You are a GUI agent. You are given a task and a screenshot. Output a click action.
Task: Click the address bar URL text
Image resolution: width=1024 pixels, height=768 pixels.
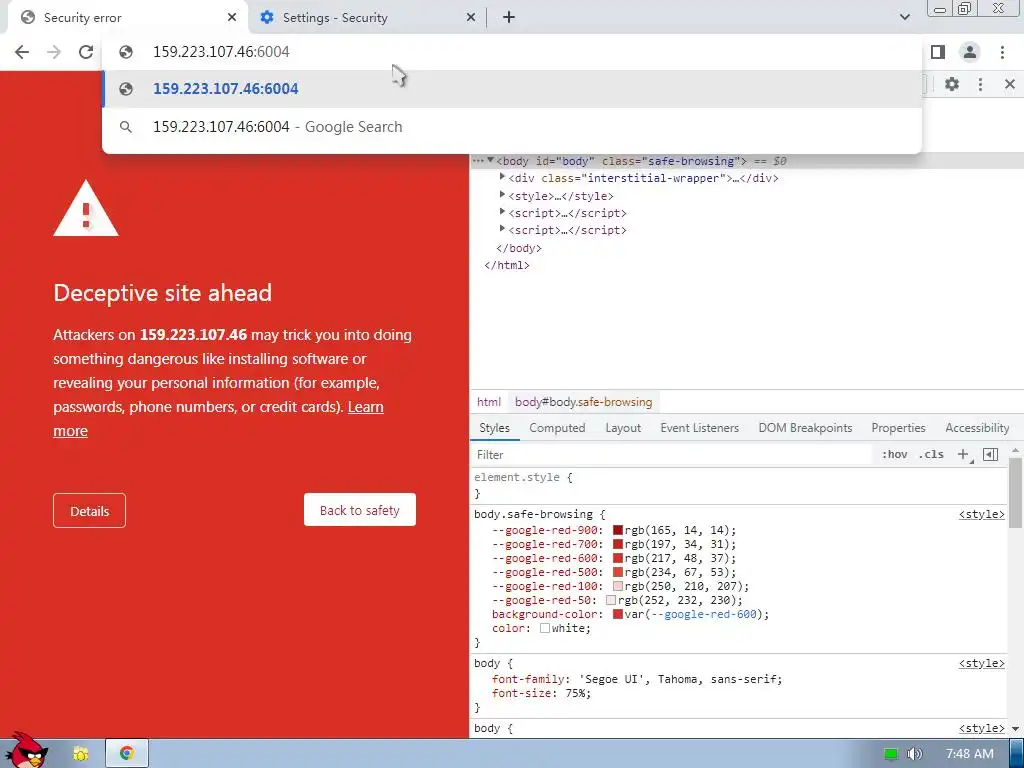[221, 52]
